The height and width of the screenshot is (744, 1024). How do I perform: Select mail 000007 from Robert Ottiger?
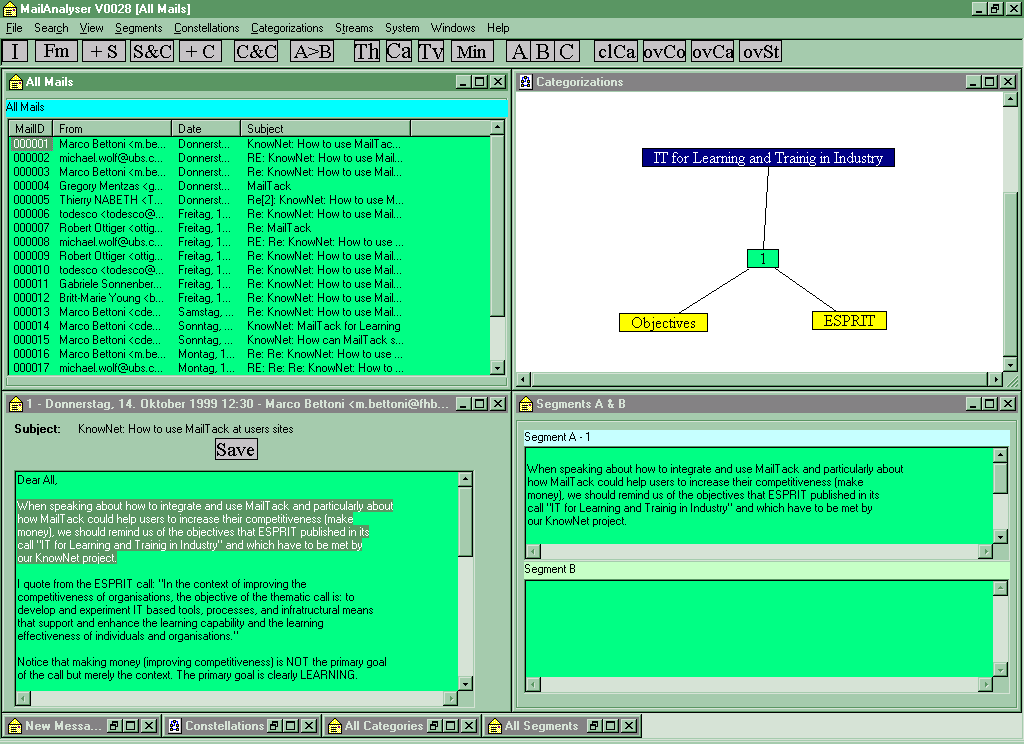(x=249, y=228)
